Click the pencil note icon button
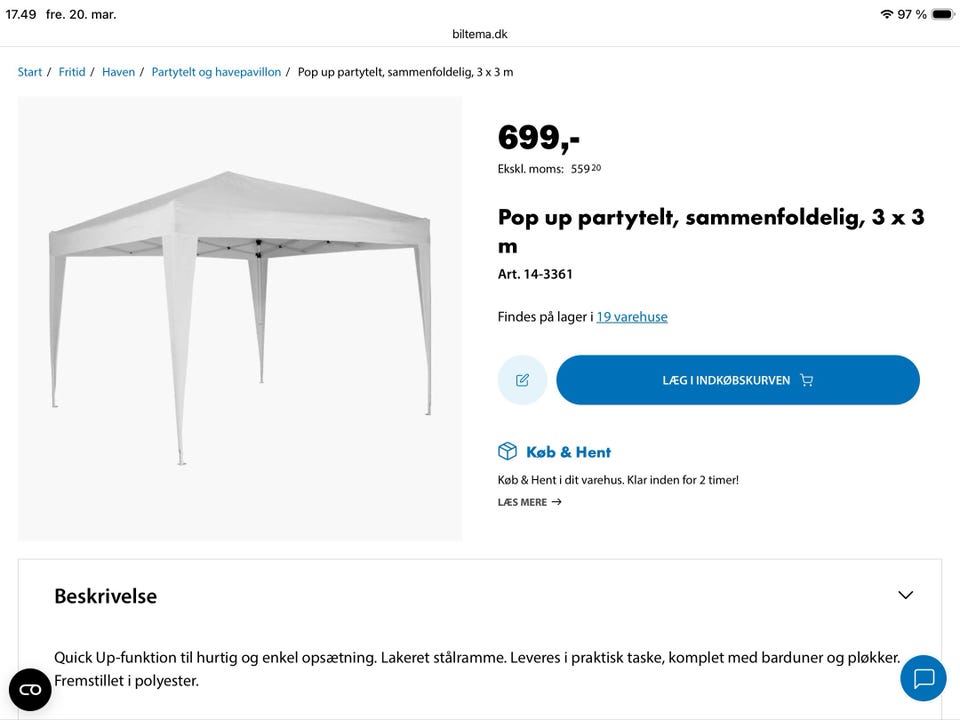Viewport: 960px width, 720px height. click(522, 380)
